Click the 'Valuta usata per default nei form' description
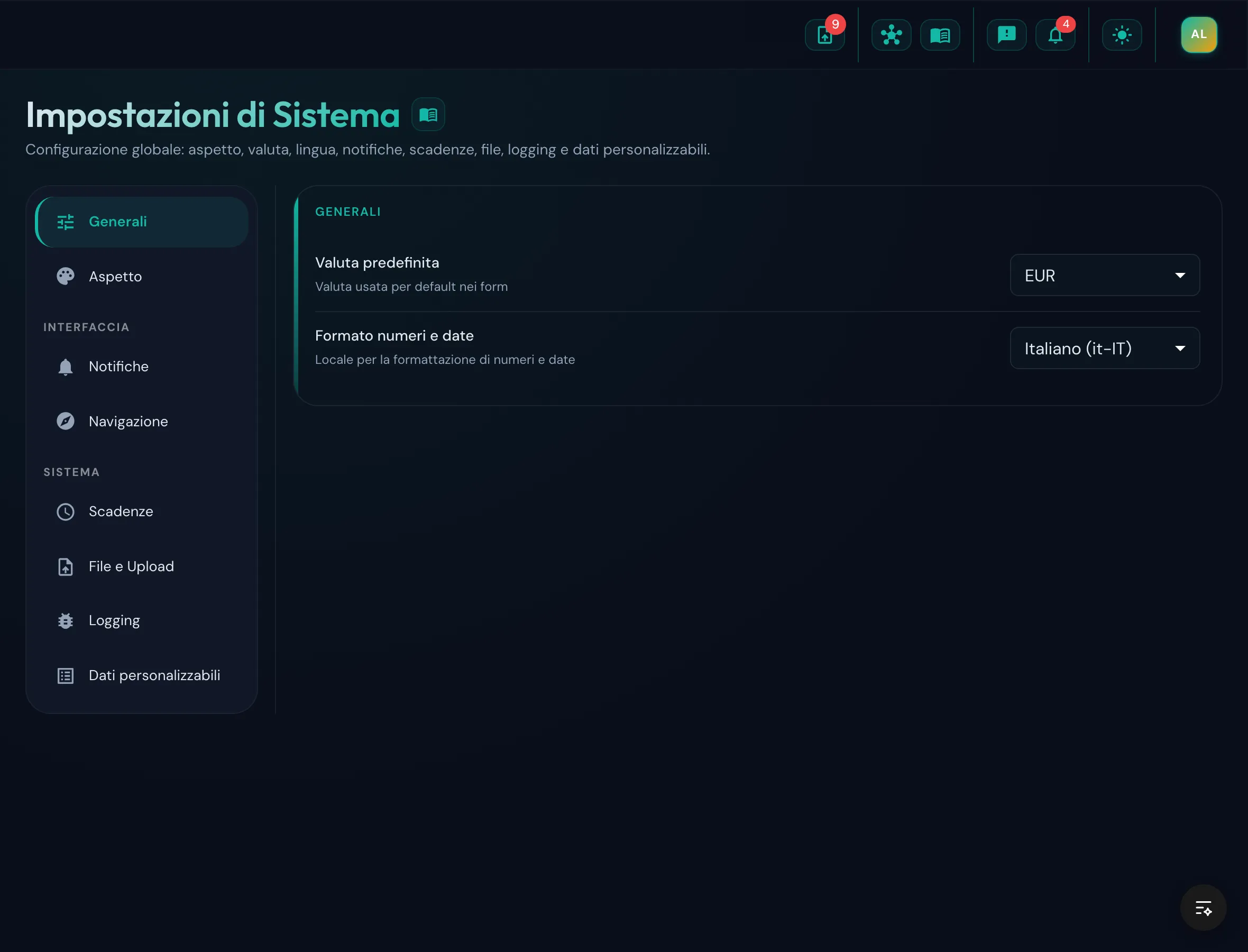The width and height of the screenshot is (1248, 952). (x=411, y=287)
